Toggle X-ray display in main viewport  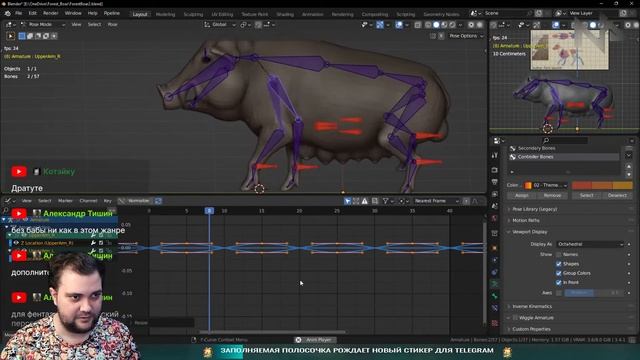(418, 25)
